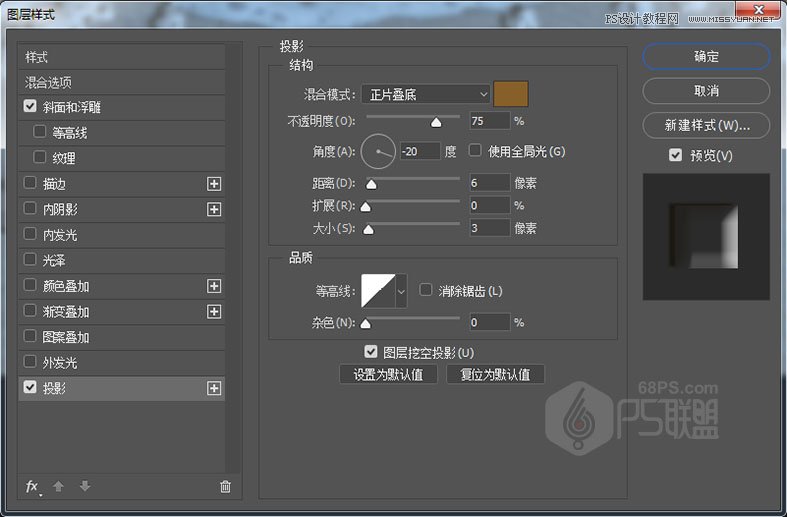Add another 投影 effect with plus icon
787x517 pixels.
[x=214, y=388]
